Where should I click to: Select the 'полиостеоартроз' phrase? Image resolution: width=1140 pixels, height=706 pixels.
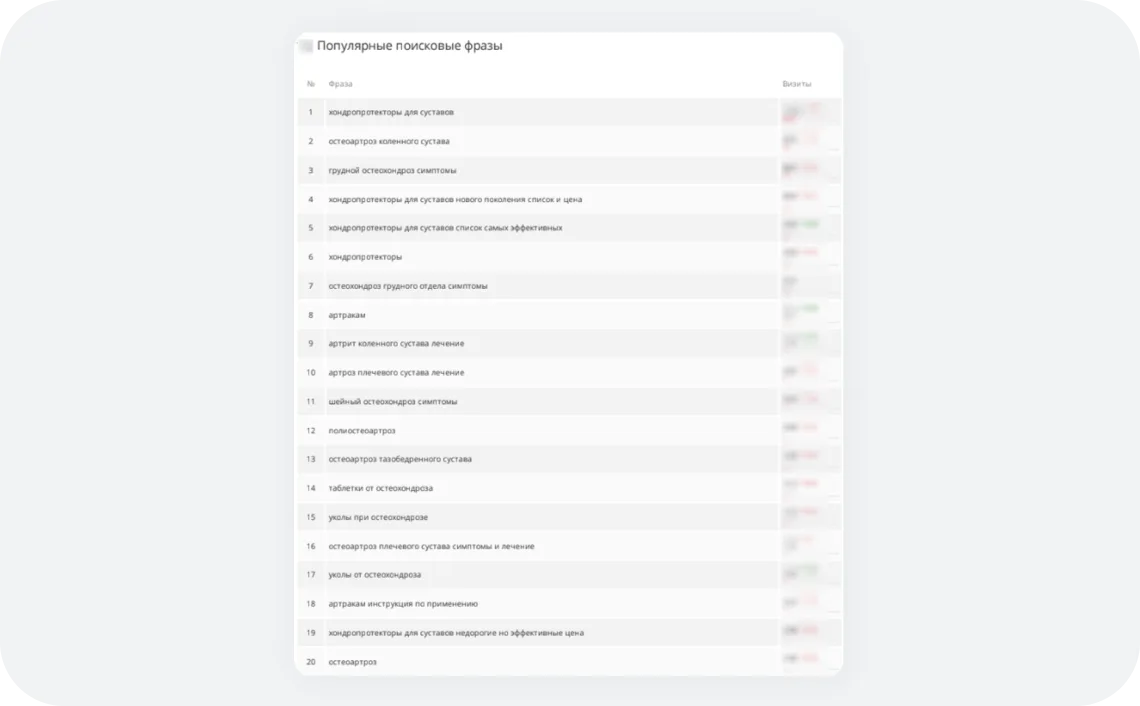[361, 430]
